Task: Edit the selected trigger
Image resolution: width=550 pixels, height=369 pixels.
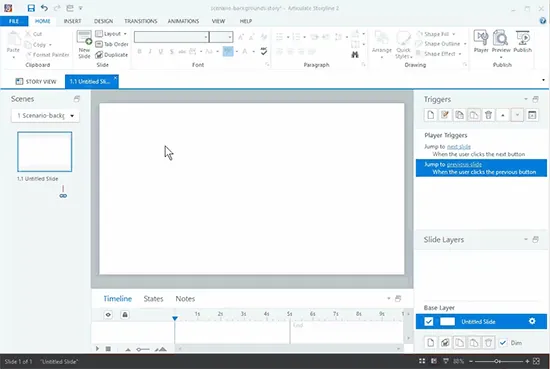Action: click(445, 115)
